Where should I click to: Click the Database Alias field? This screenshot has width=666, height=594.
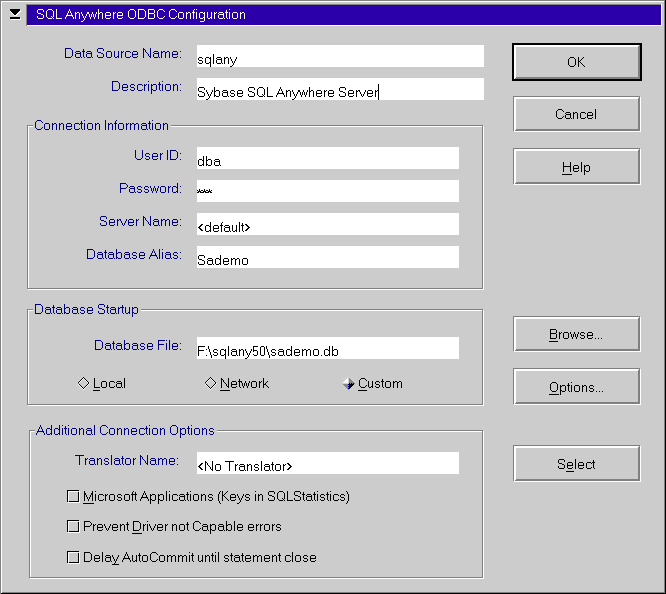click(x=327, y=257)
